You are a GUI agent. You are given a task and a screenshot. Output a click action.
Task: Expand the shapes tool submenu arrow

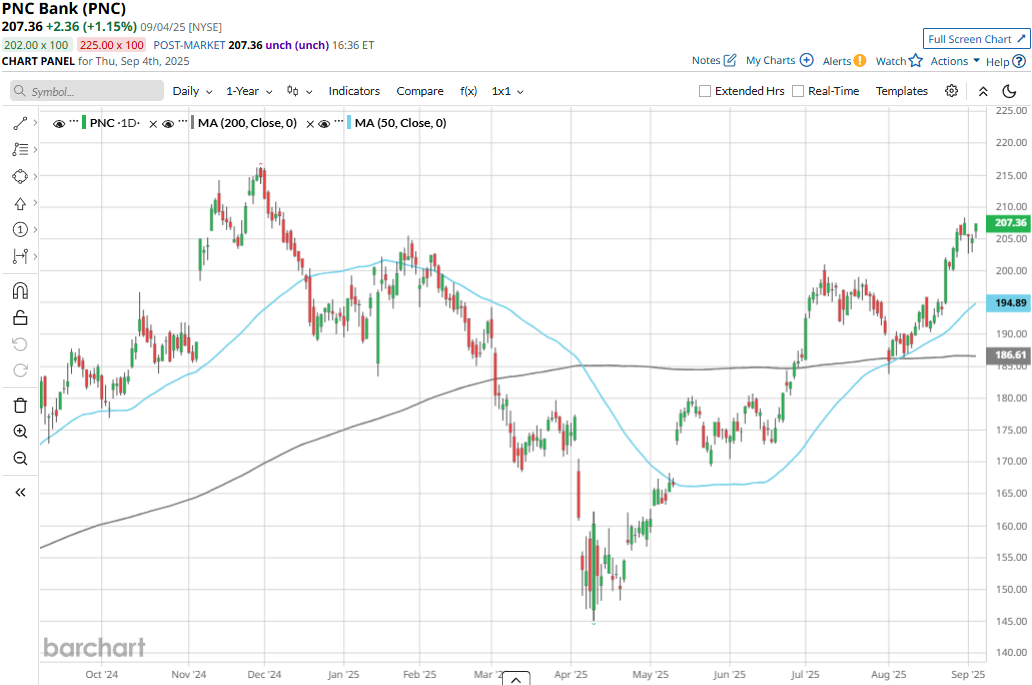(x=35, y=176)
